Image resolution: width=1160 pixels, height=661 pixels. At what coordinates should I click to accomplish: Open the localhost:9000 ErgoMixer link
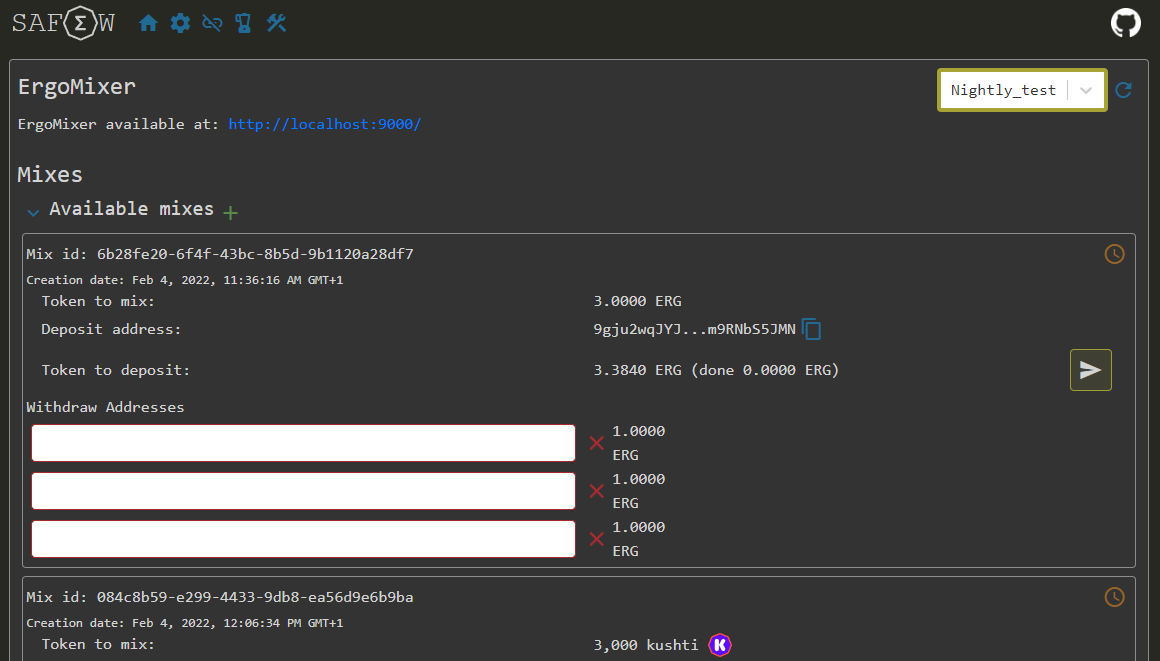[x=324, y=124]
